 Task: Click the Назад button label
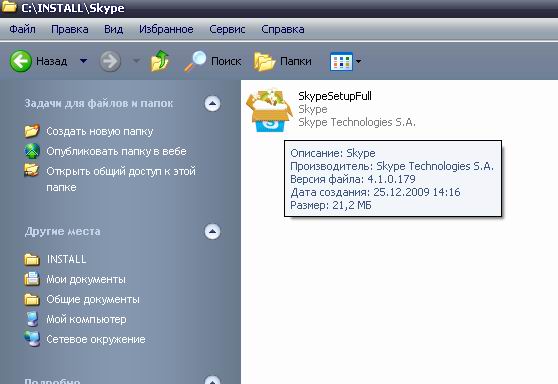tap(52, 61)
